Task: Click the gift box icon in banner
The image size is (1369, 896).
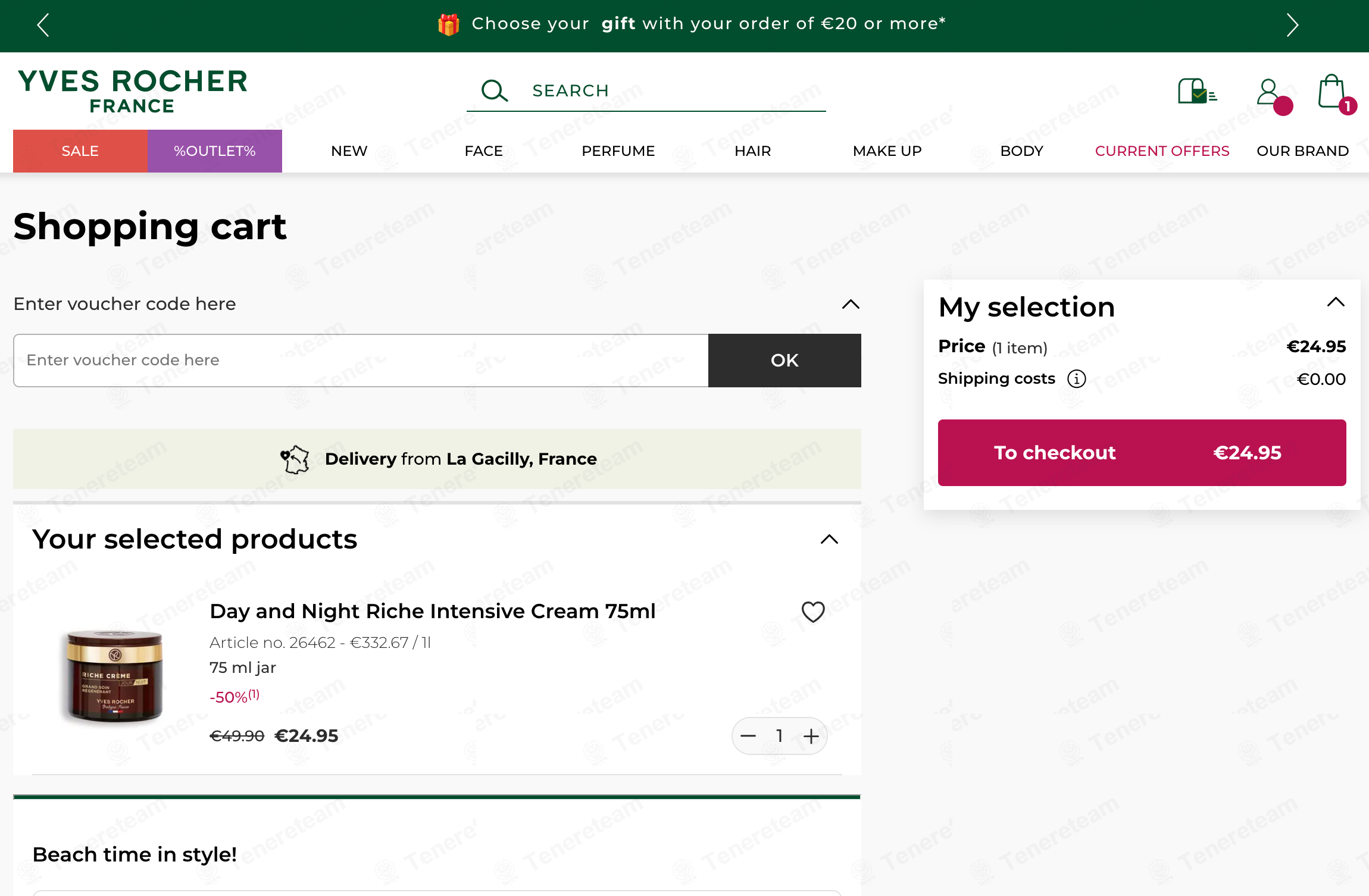Action: [448, 24]
